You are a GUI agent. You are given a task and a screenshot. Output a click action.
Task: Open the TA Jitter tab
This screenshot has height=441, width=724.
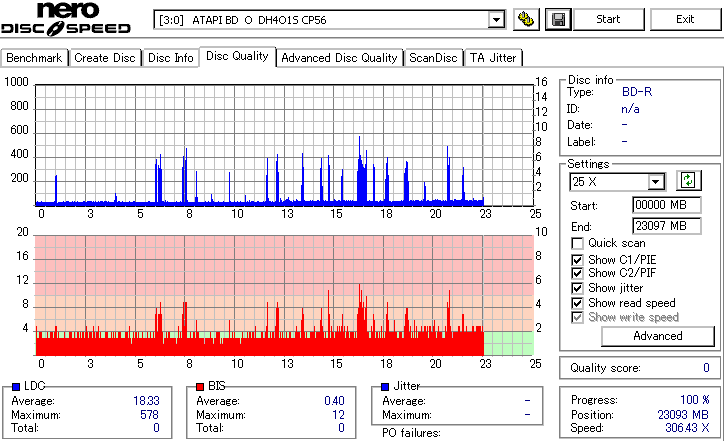pyautogui.click(x=493, y=58)
